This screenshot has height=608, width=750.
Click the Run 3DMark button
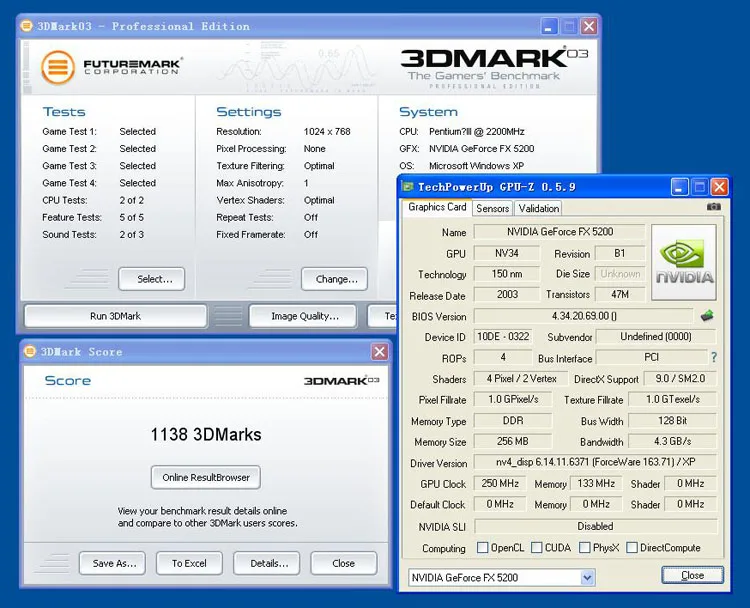[x=115, y=316]
